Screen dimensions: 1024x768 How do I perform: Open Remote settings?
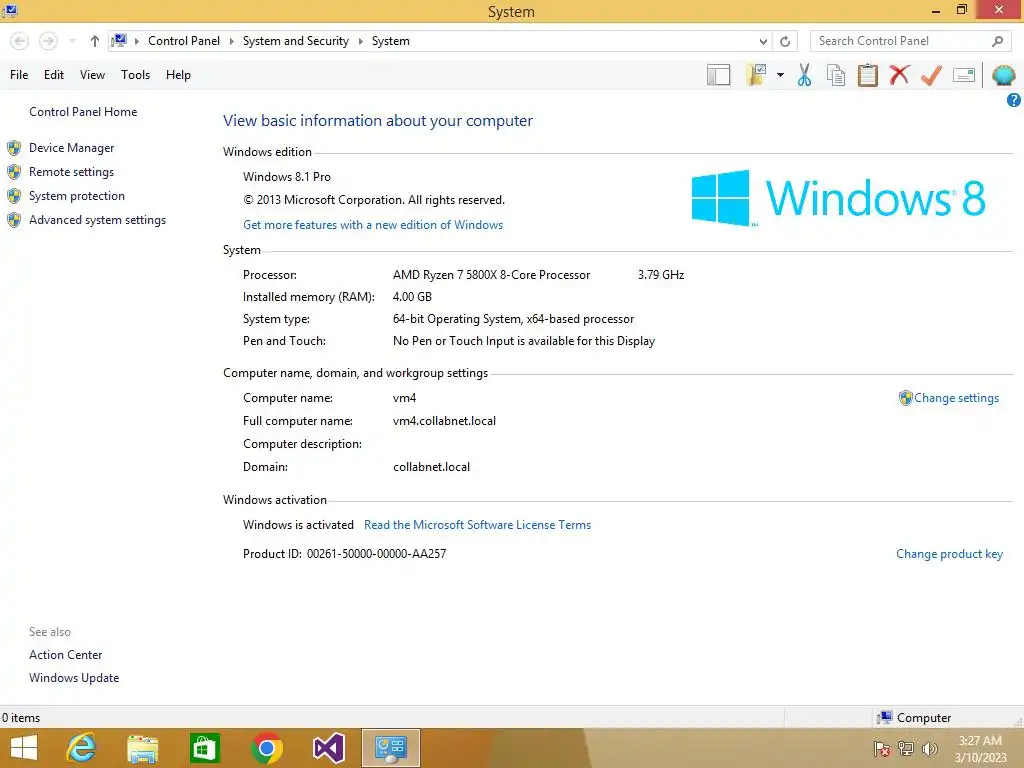[71, 172]
